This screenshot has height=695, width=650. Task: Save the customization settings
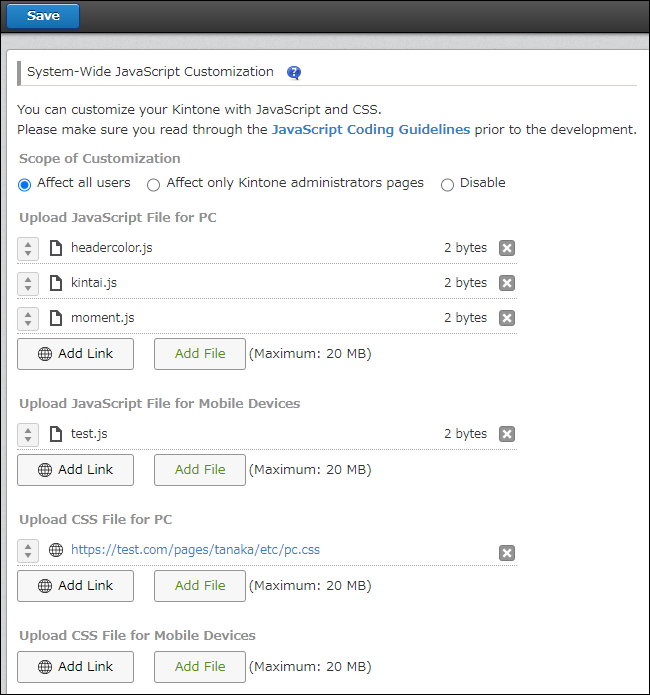[x=43, y=16]
